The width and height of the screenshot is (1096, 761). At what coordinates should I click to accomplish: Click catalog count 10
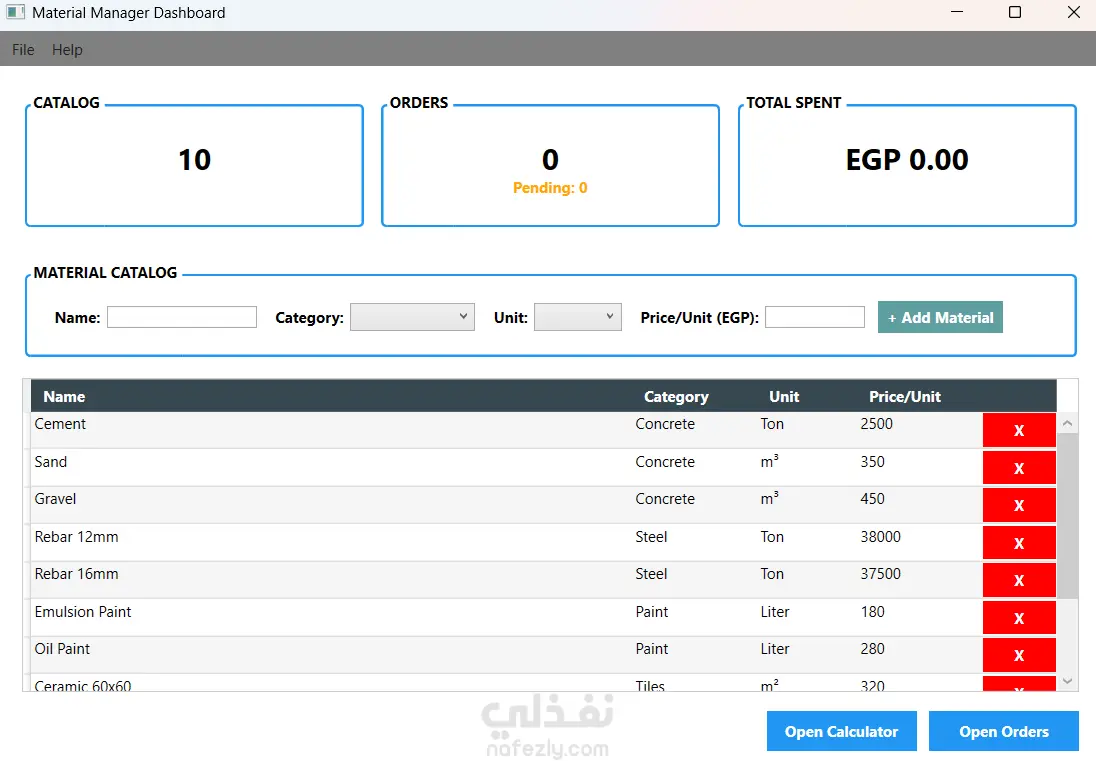(x=194, y=159)
